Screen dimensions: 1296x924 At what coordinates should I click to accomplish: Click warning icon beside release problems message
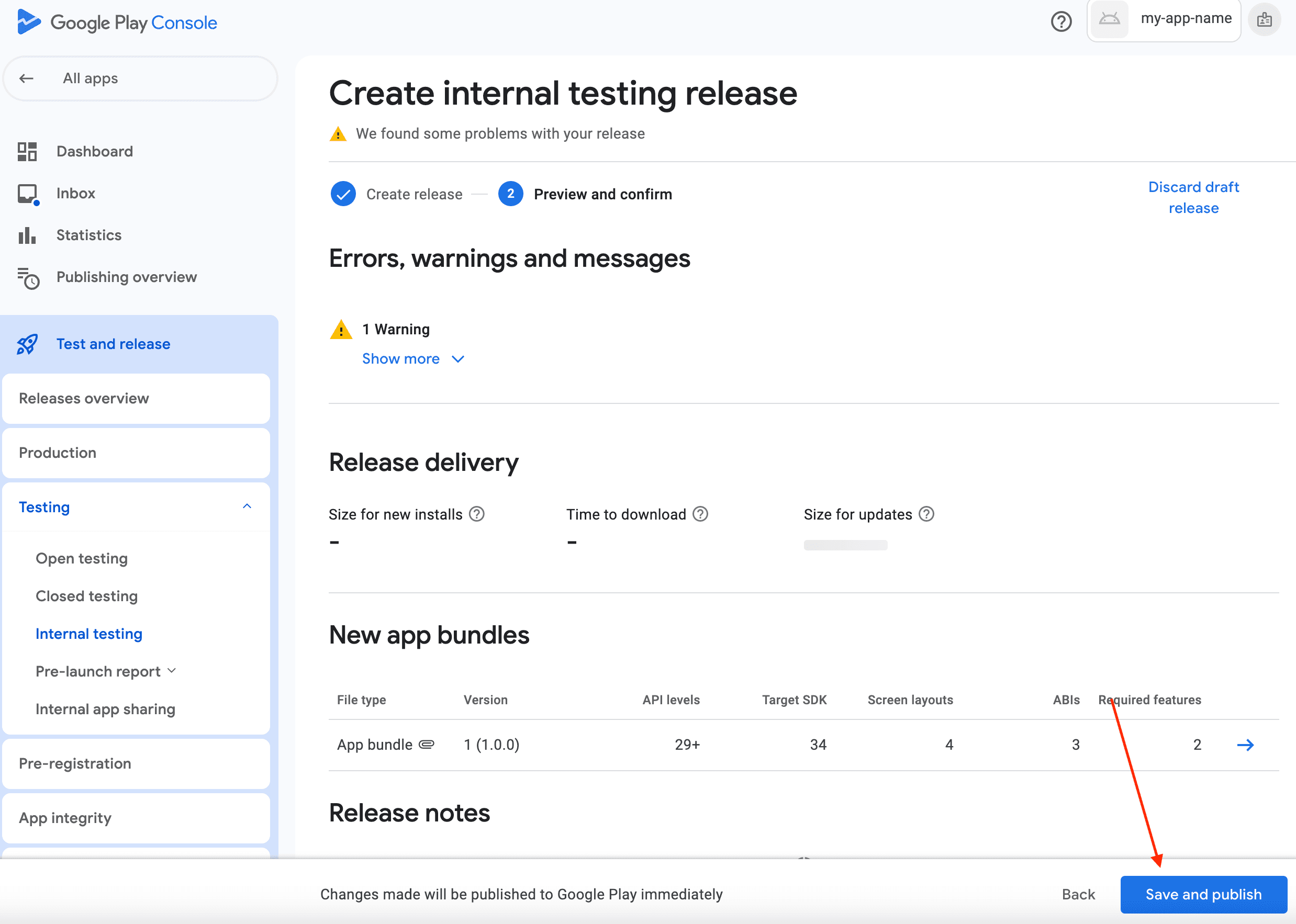[338, 134]
